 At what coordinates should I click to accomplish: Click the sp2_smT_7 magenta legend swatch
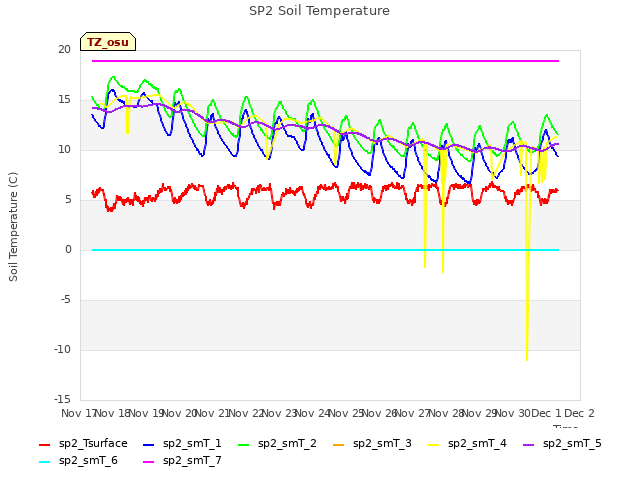click(149, 462)
